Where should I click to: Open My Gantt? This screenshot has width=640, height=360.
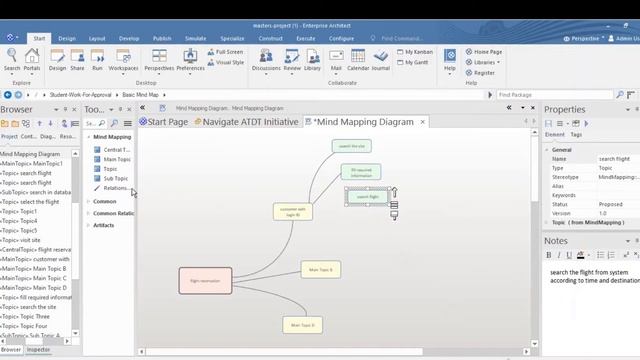[x=413, y=62]
